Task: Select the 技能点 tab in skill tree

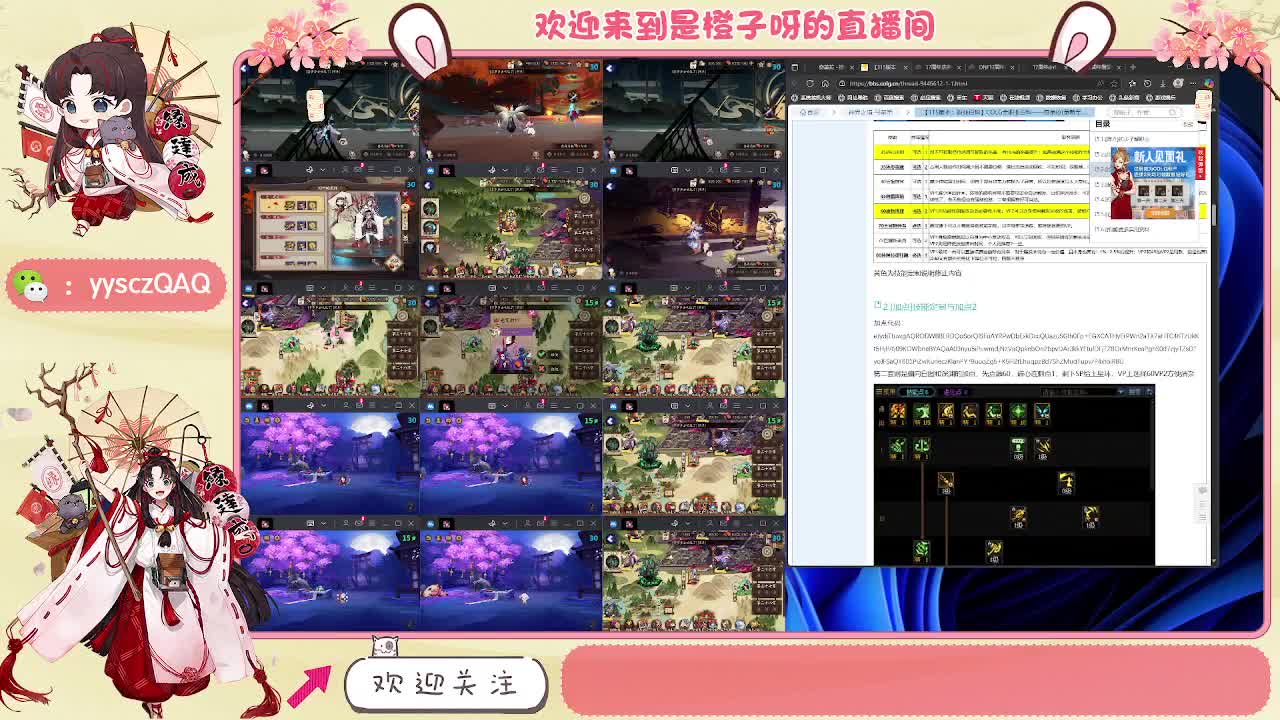Action: 917,392
